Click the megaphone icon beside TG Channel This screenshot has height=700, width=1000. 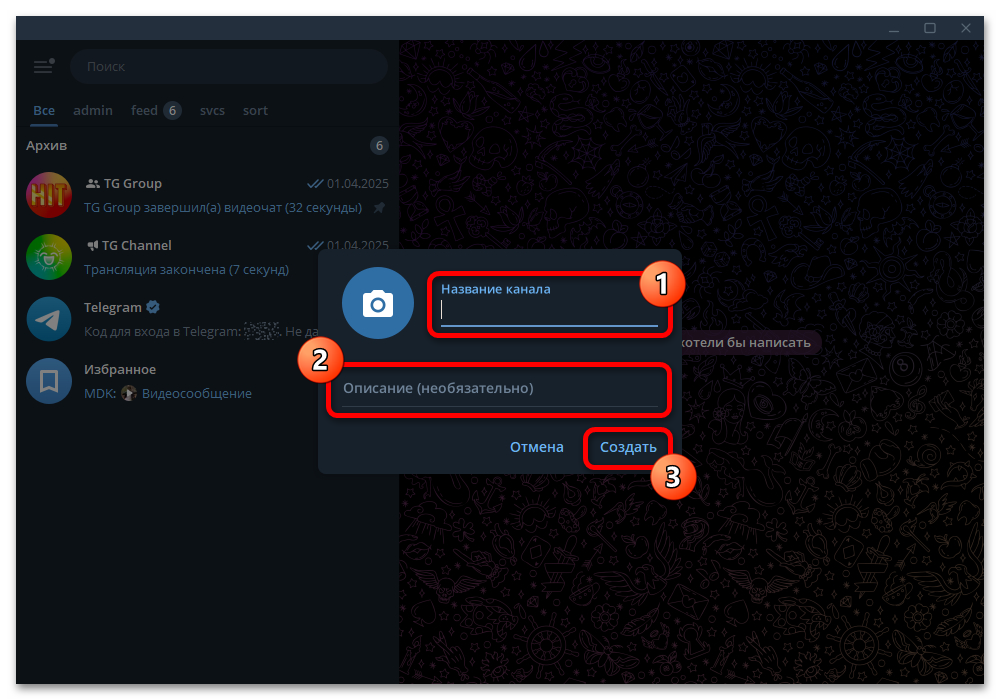pos(92,245)
